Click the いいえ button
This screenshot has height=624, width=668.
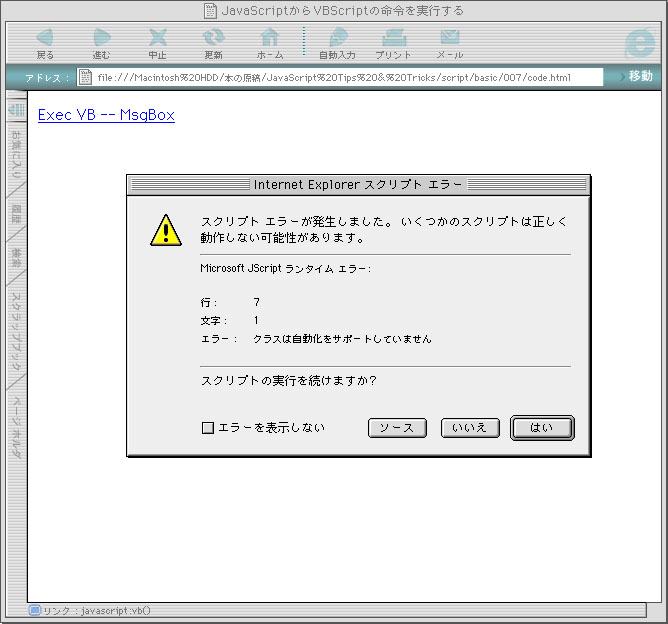pos(470,428)
